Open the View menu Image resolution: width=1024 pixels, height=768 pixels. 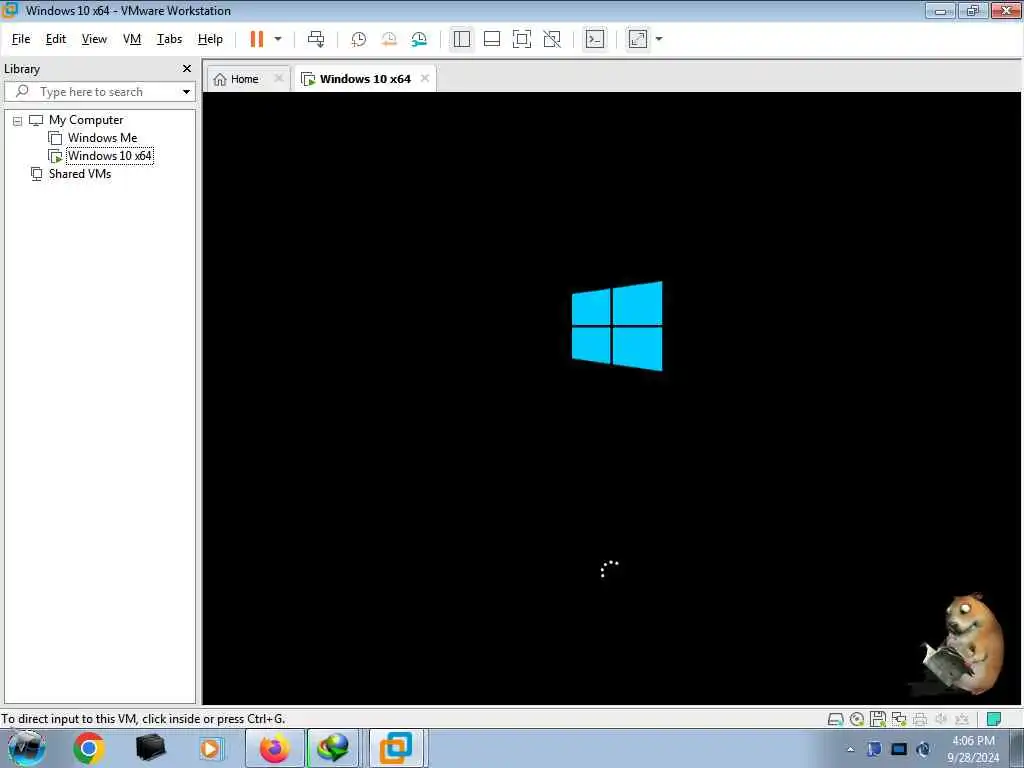click(94, 39)
